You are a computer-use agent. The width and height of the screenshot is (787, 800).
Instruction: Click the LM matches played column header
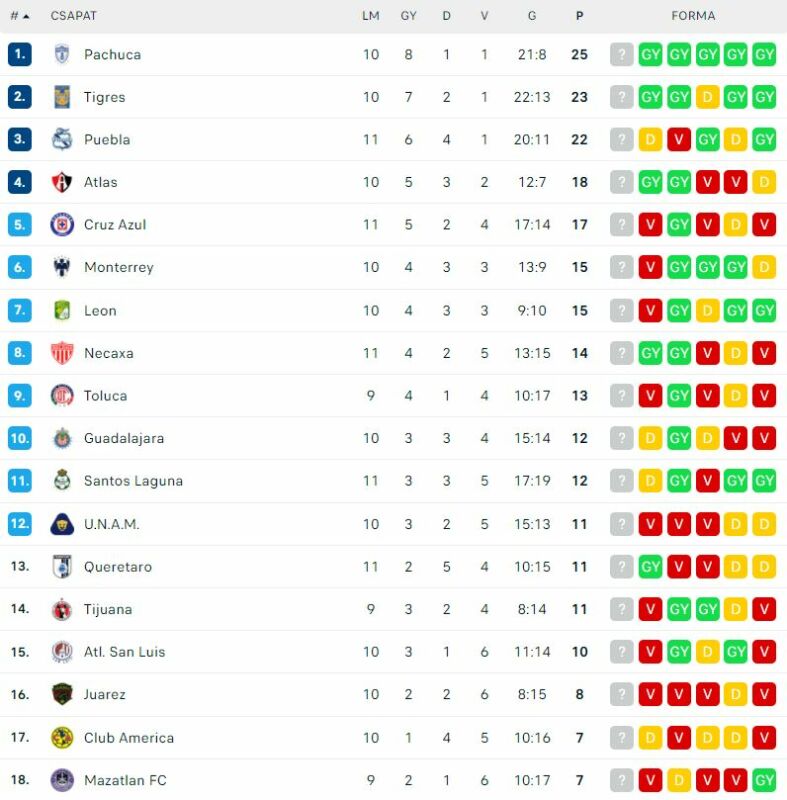pyautogui.click(x=371, y=16)
